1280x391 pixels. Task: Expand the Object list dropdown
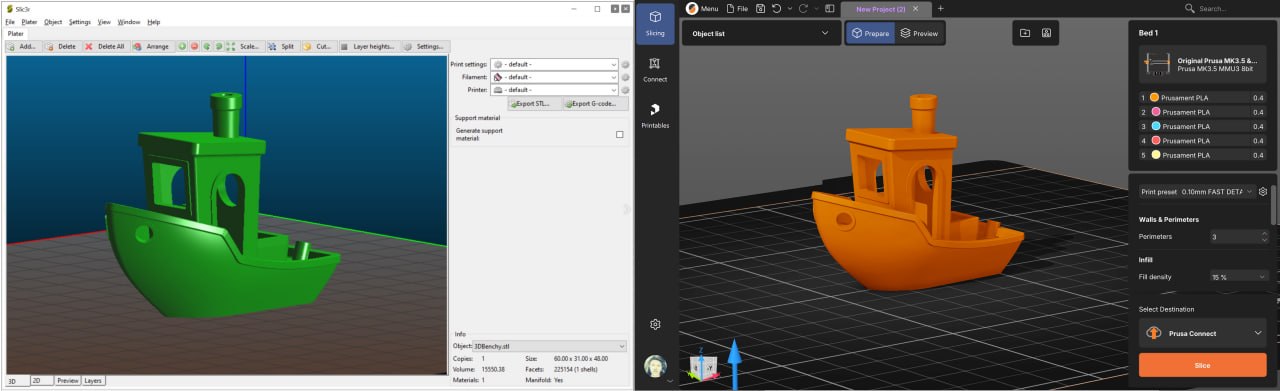[x=761, y=33]
